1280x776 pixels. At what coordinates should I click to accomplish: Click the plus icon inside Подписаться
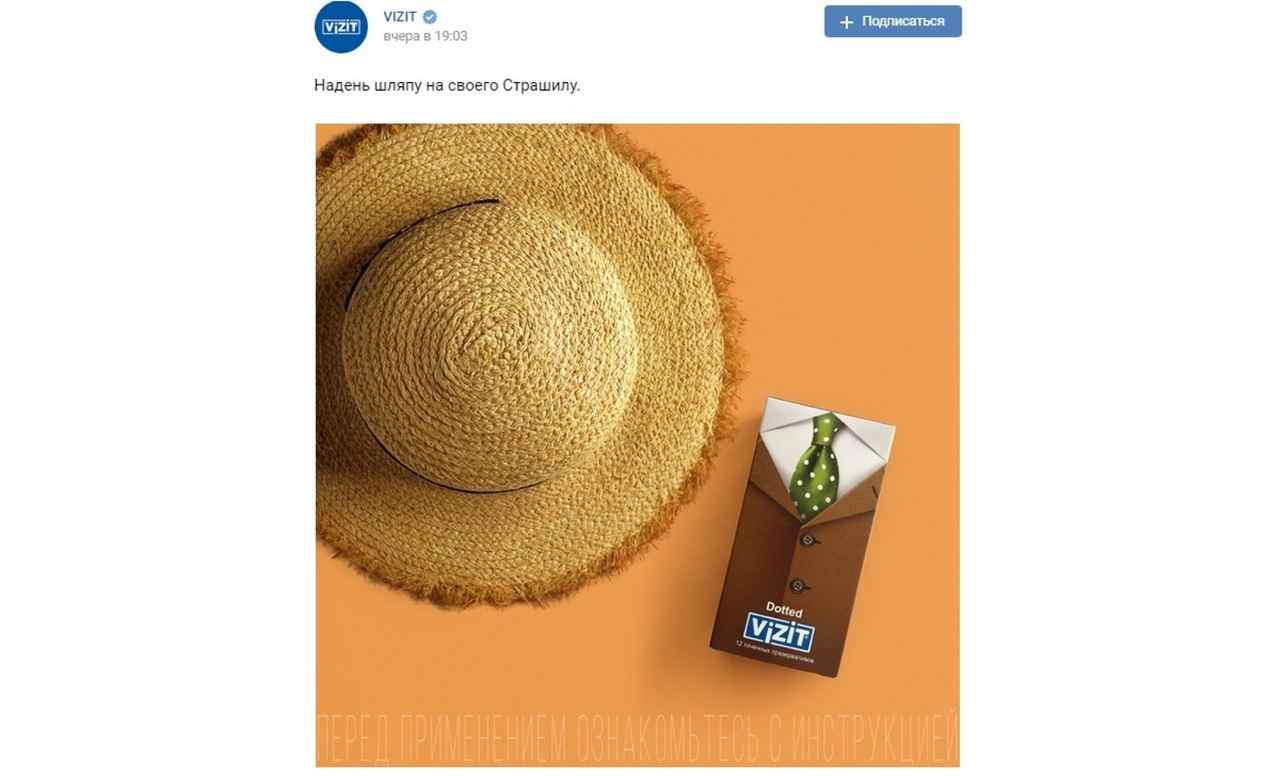pos(847,21)
